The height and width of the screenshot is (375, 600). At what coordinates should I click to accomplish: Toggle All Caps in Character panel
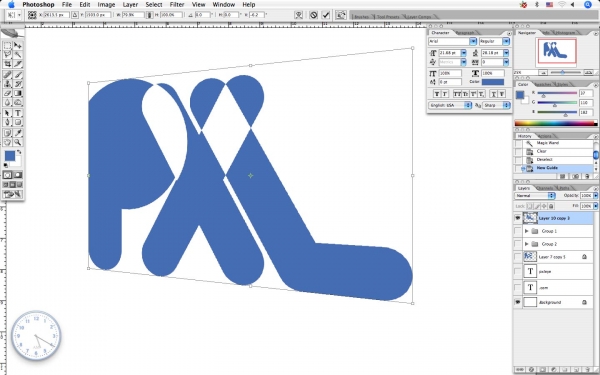[x=457, y=94]
